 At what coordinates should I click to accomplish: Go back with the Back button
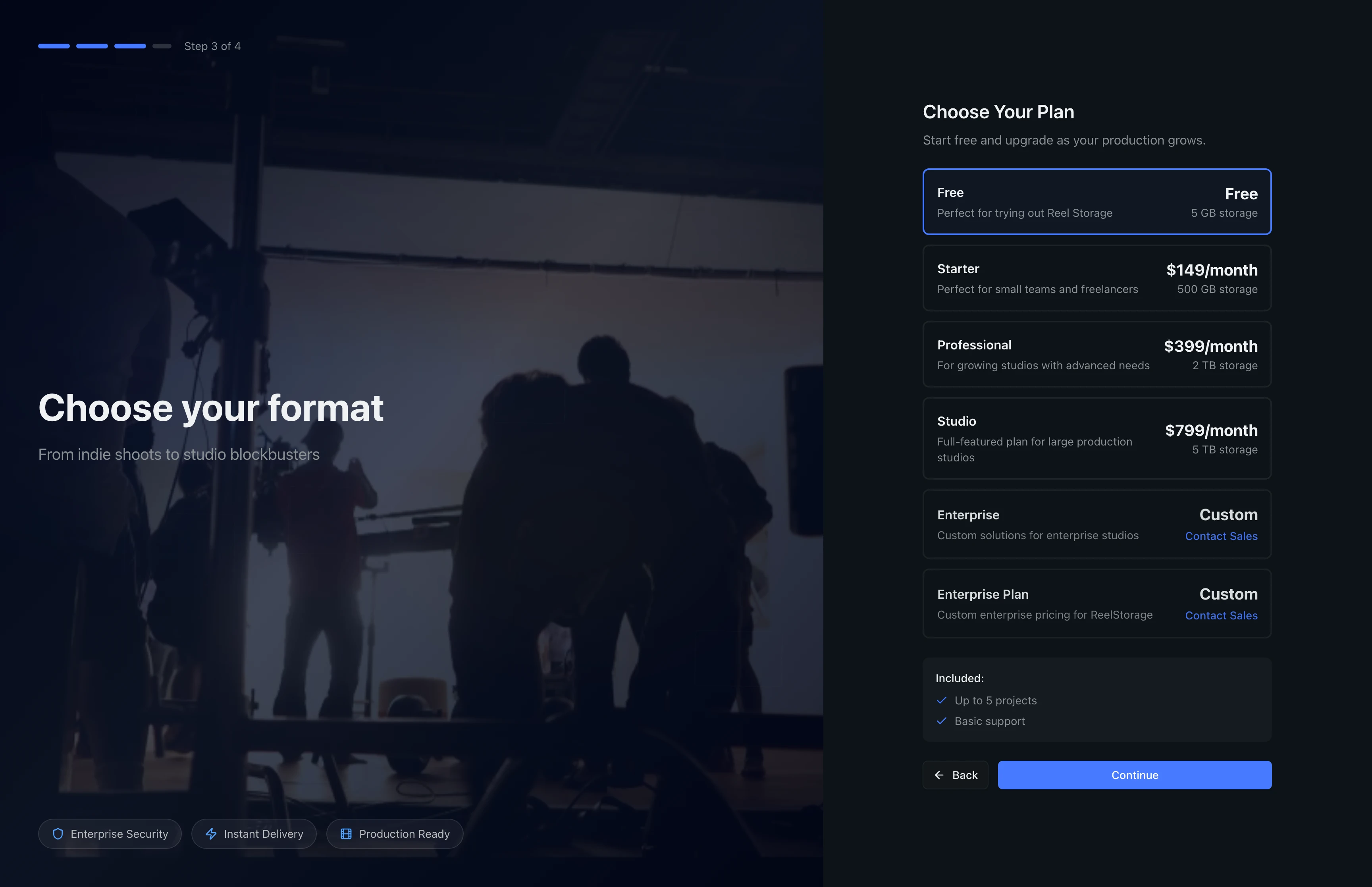point(955,775)
